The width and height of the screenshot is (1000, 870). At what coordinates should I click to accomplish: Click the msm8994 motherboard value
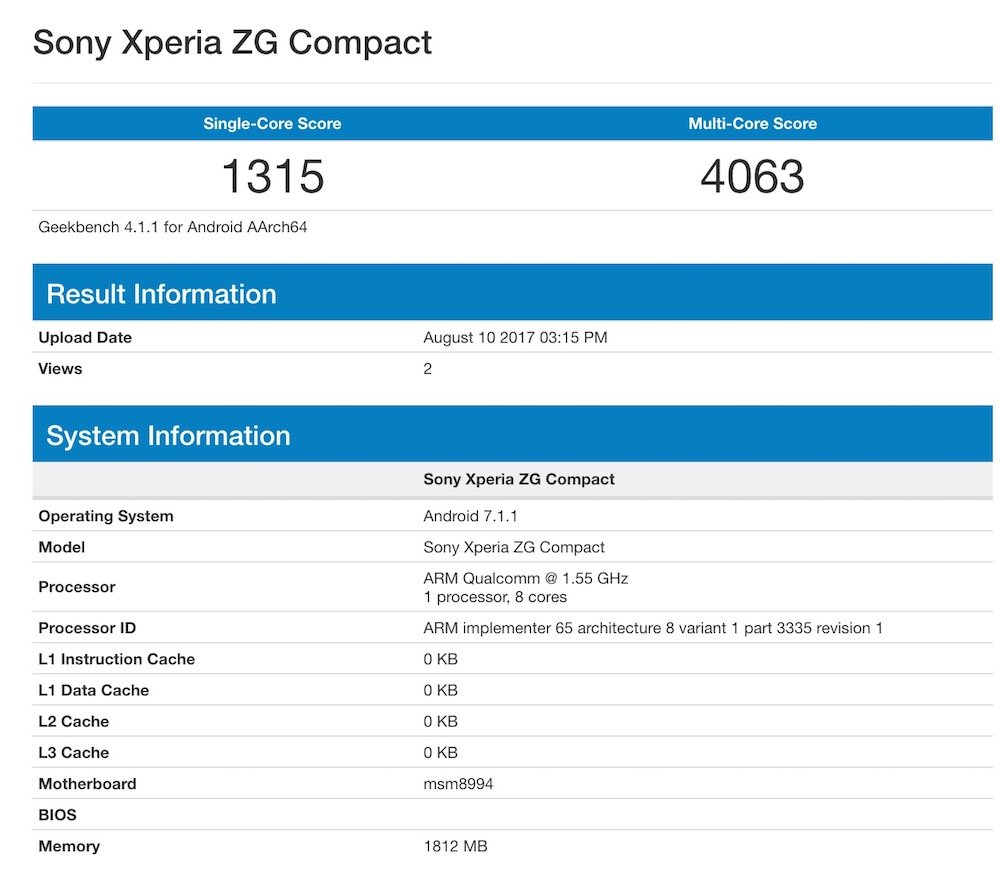pyautogui.click(x=458, y=784)
